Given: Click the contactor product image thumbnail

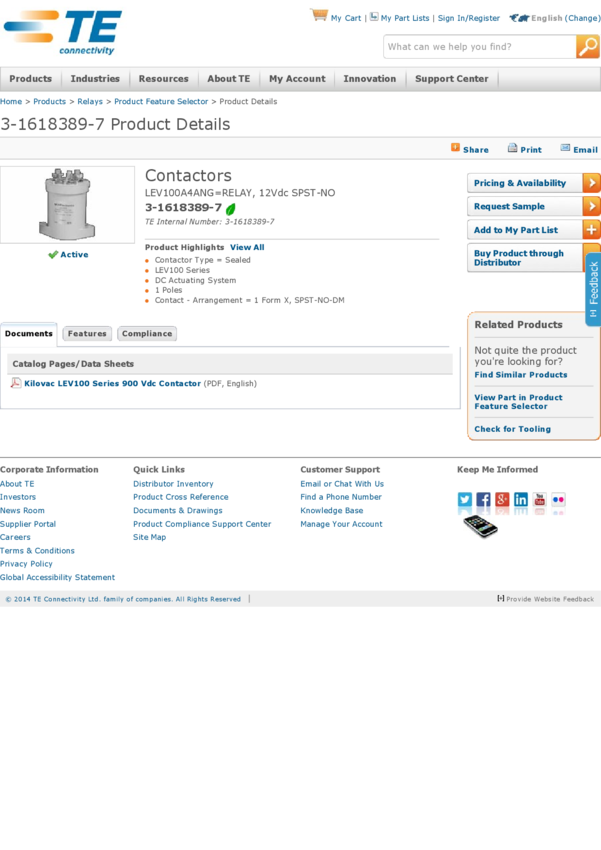Looking at the screenshot, I should (67, 204).
